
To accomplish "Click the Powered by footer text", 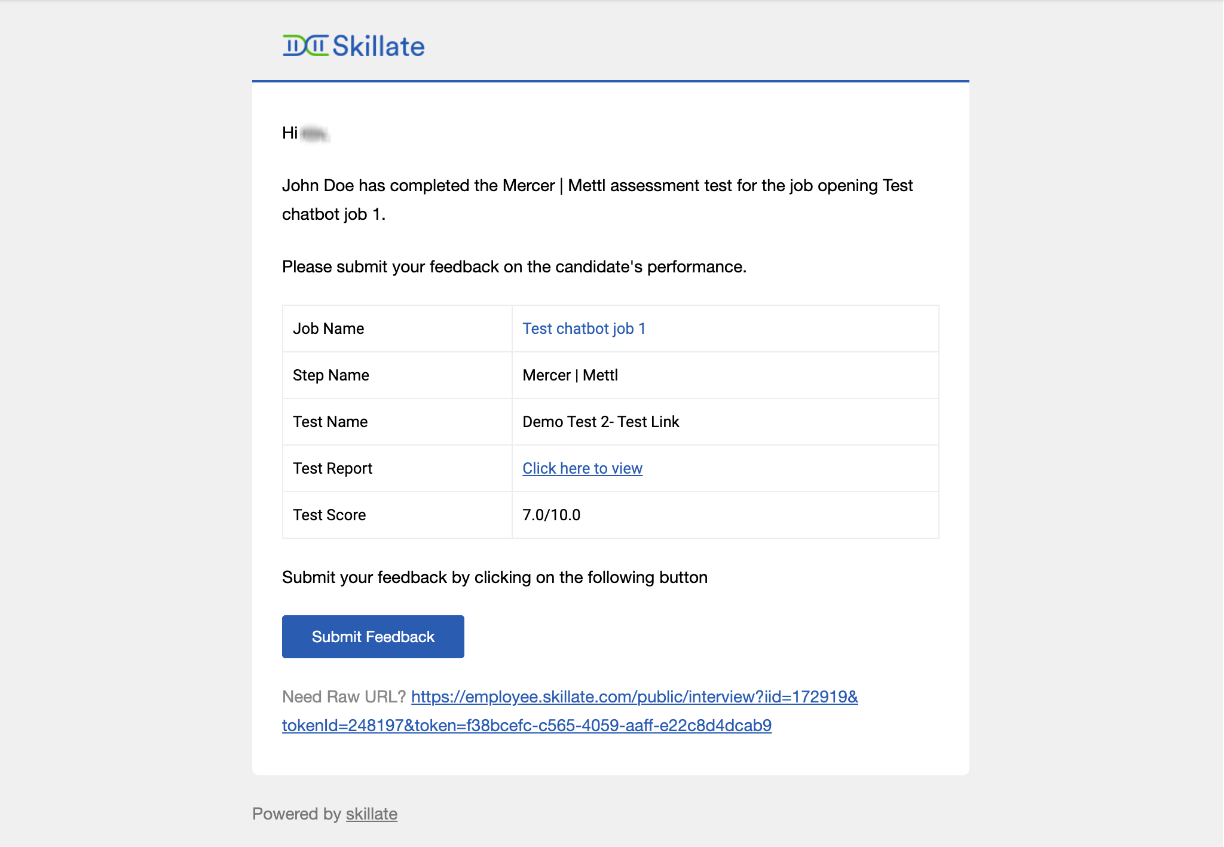I will point(297,814).
